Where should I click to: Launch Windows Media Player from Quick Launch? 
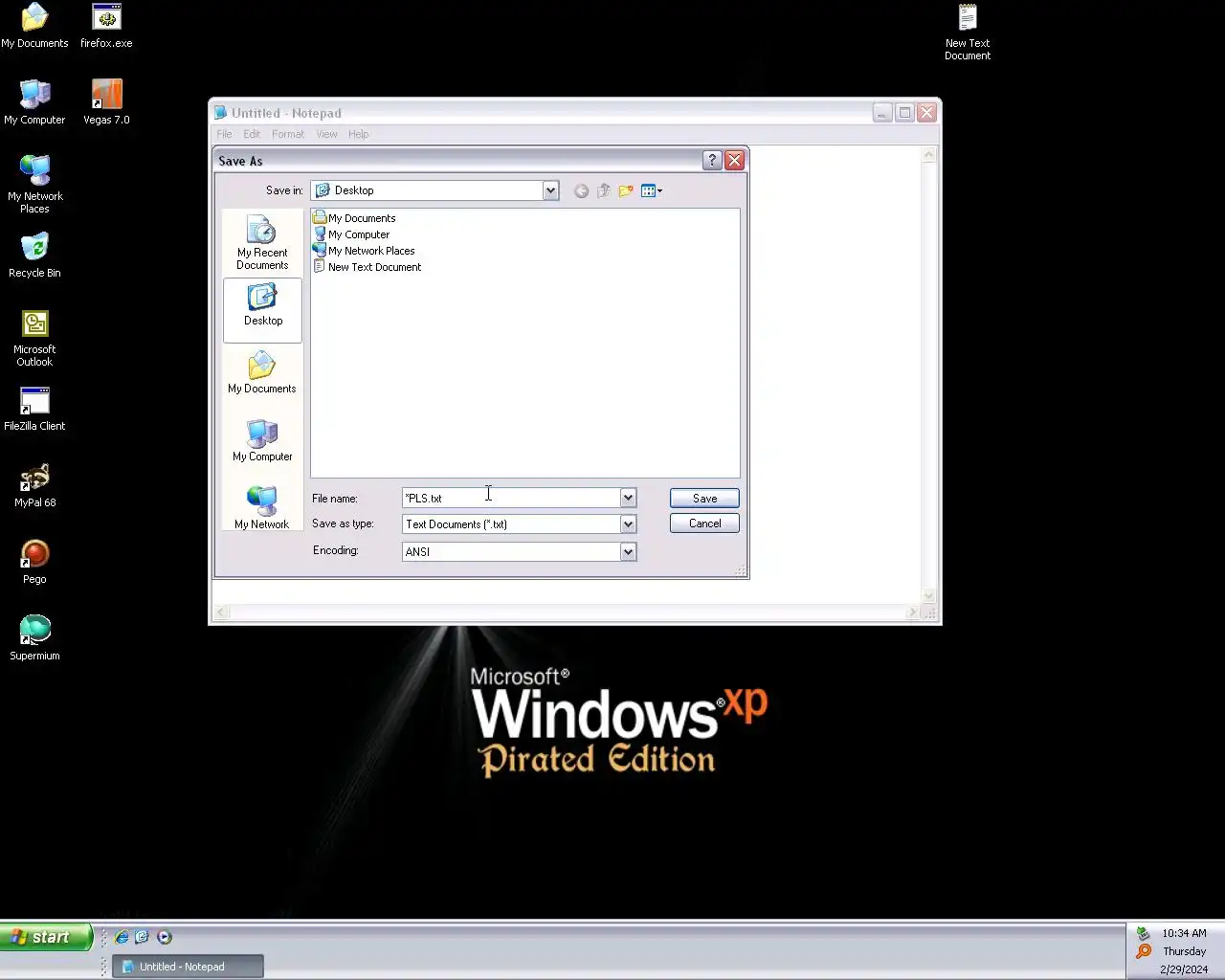point(164,937)
